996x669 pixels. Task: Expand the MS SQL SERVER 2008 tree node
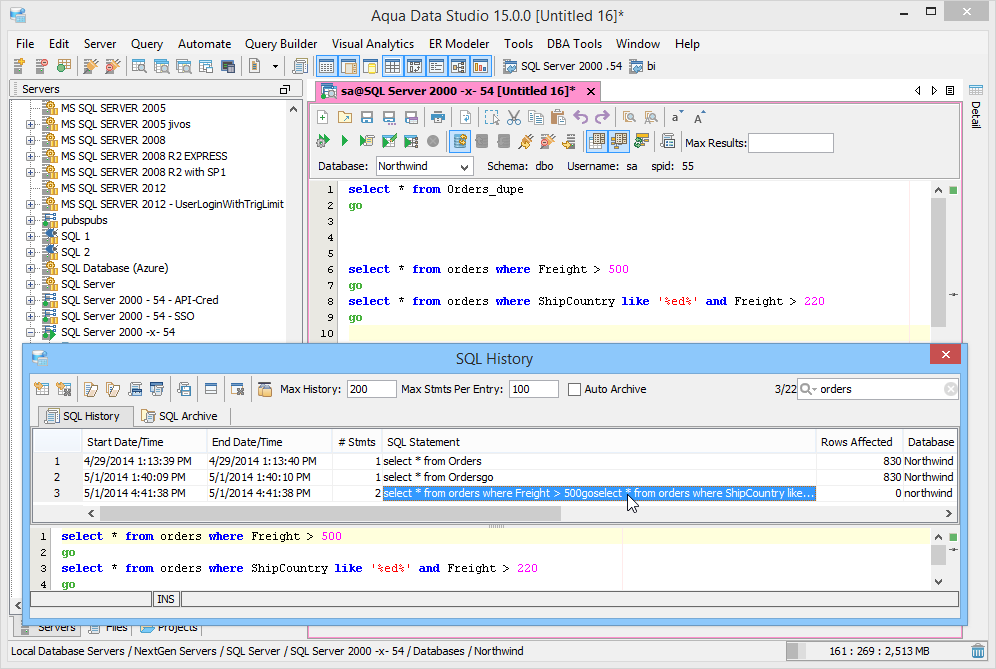[30, 140]
